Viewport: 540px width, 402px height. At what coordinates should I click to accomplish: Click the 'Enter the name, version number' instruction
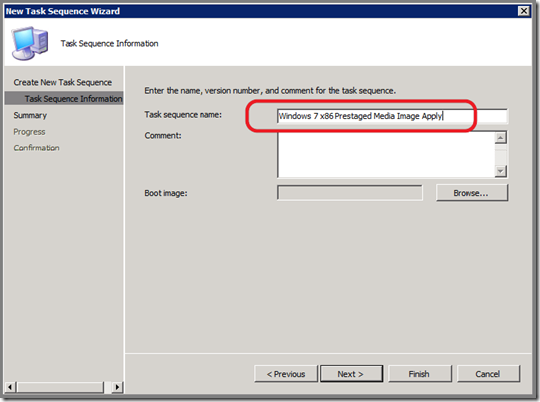pyautogui.click(x=270, y=91)
